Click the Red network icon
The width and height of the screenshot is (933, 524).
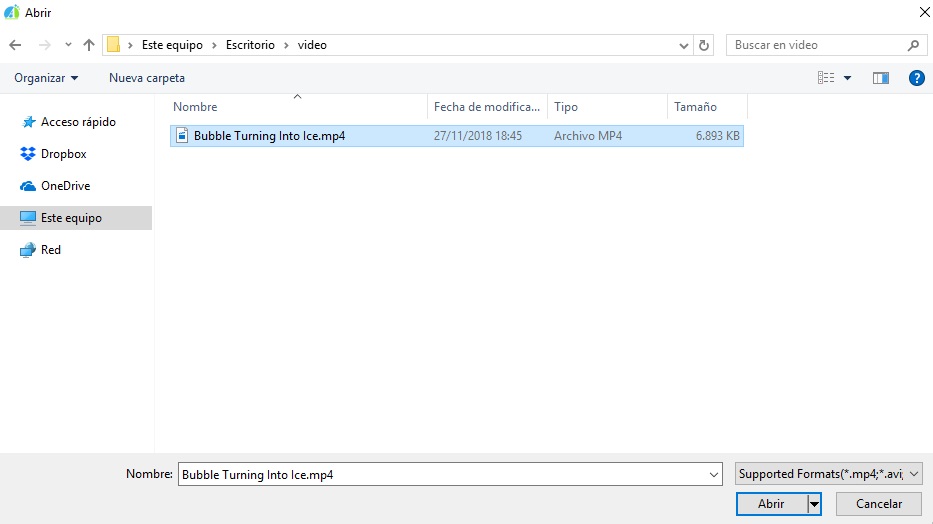point(28,250)
